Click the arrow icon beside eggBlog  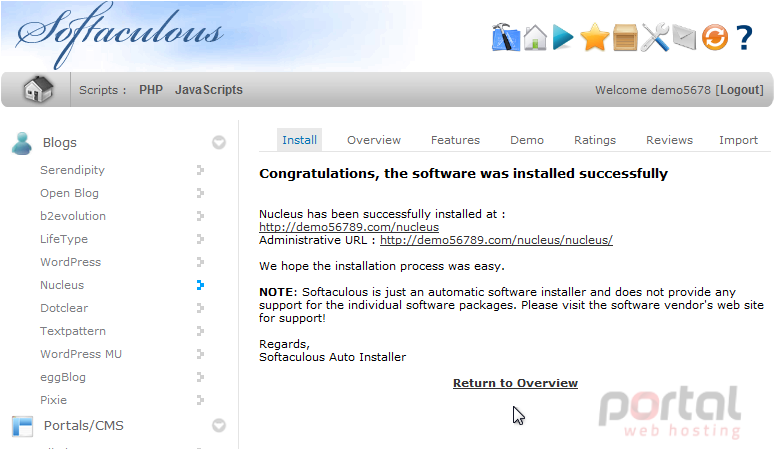(200, 377)
